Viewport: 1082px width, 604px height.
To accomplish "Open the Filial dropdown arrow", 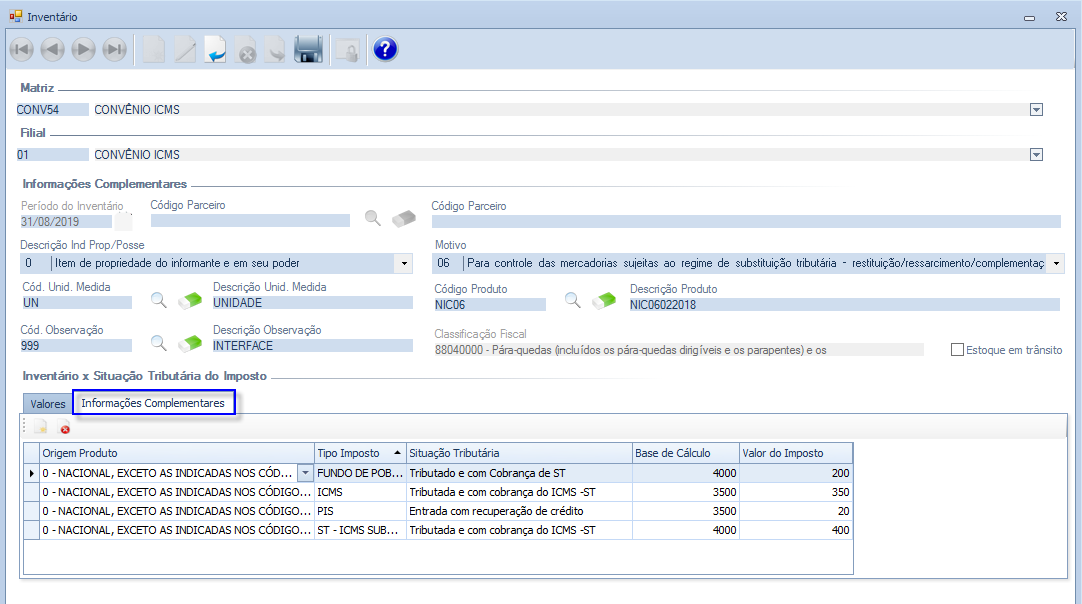I will (x=1036, y=155).
